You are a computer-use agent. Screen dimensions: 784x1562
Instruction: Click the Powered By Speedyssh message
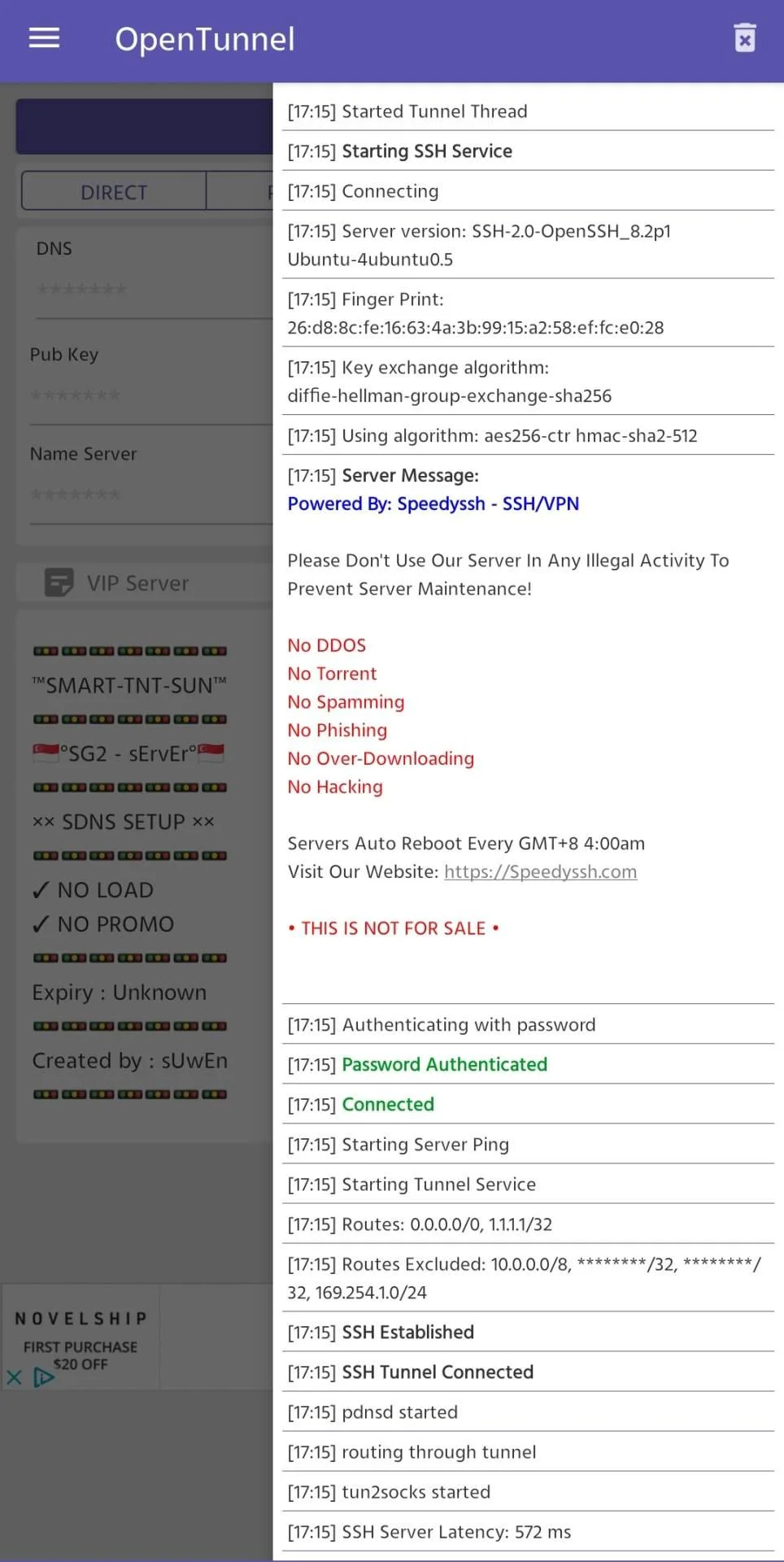coord(433,504)
